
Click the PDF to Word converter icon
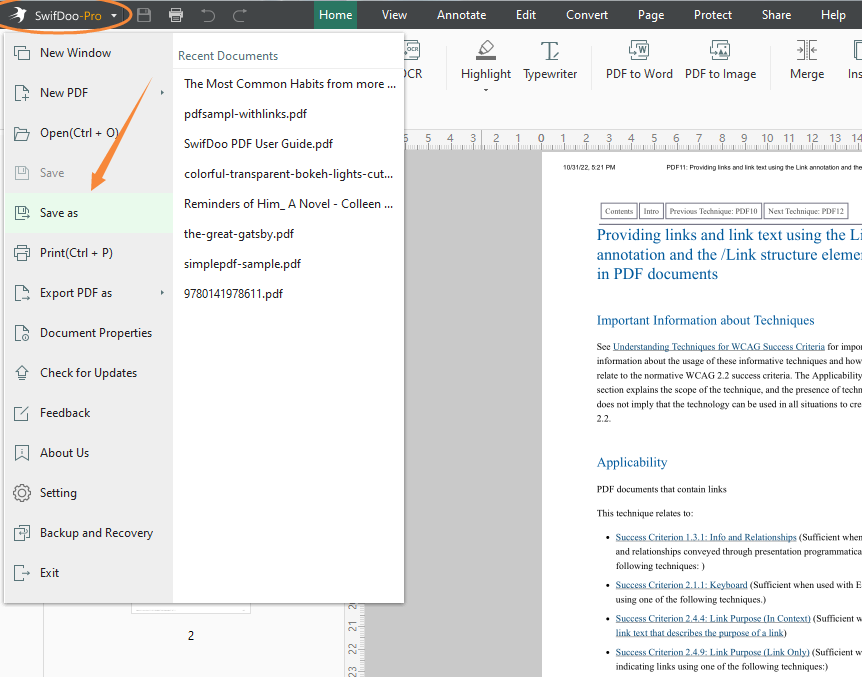click(x=639, y=51)
